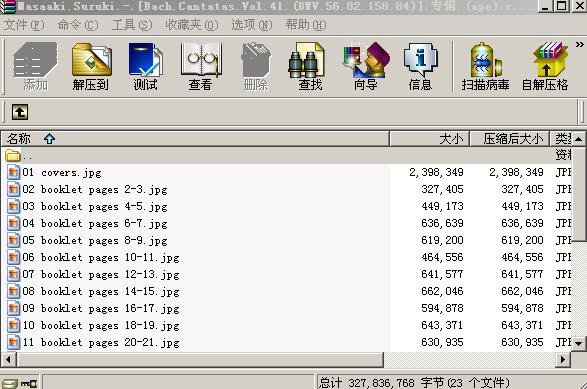Open the Commands (命令) menu
Viewport: 587px width, 389px height.
tap(78, 25)
